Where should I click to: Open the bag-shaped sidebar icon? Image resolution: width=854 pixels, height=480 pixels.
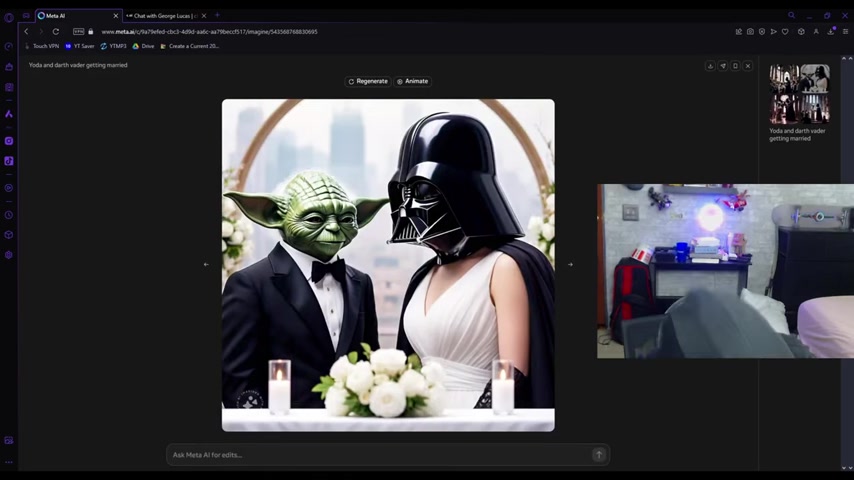9,67
